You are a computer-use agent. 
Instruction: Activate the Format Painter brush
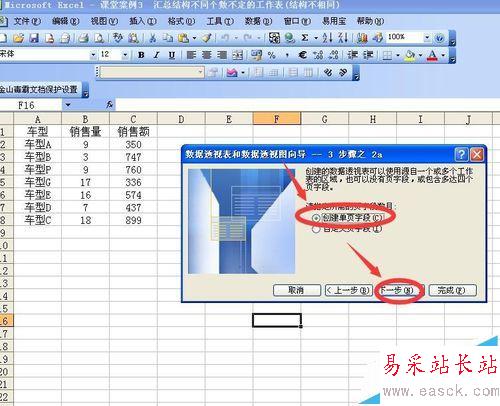(x=207, y=38)
